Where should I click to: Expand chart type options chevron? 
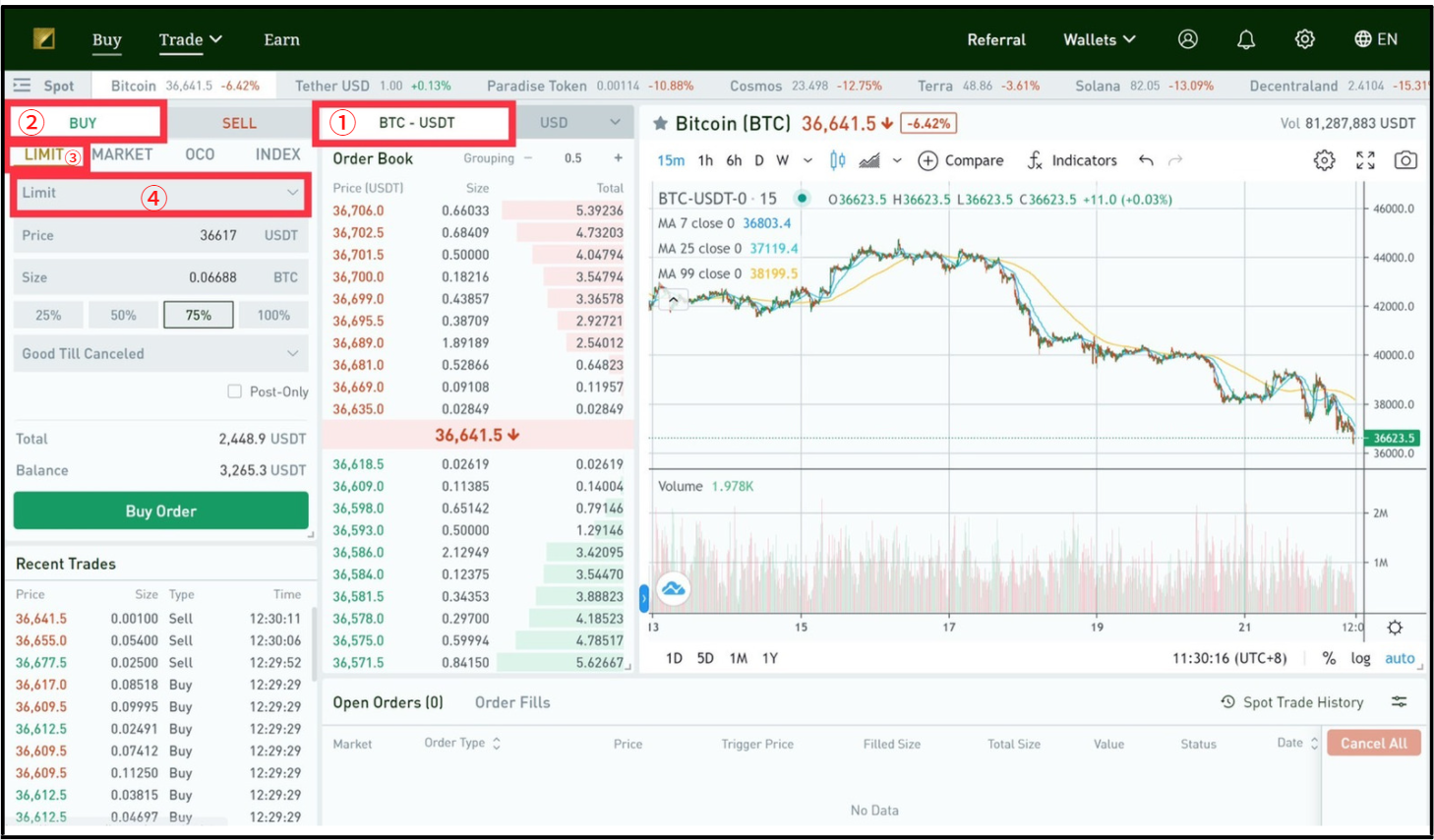click(x=897, y=160)
